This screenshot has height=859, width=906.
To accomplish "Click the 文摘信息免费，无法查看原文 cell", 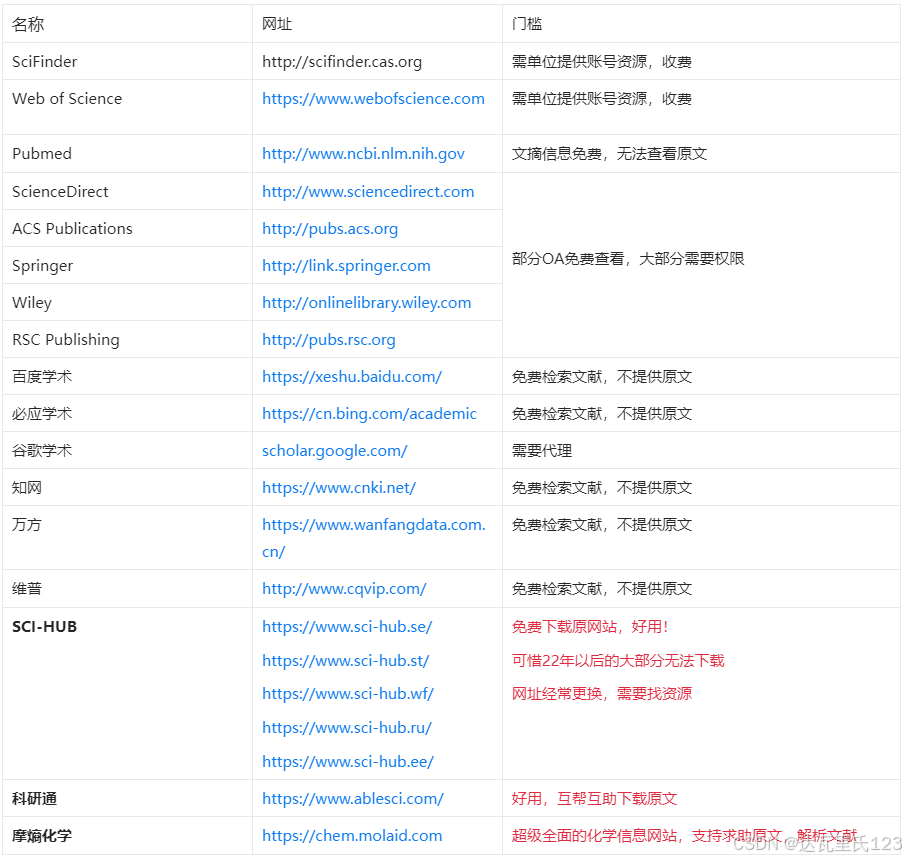I will tap(701, 154).
